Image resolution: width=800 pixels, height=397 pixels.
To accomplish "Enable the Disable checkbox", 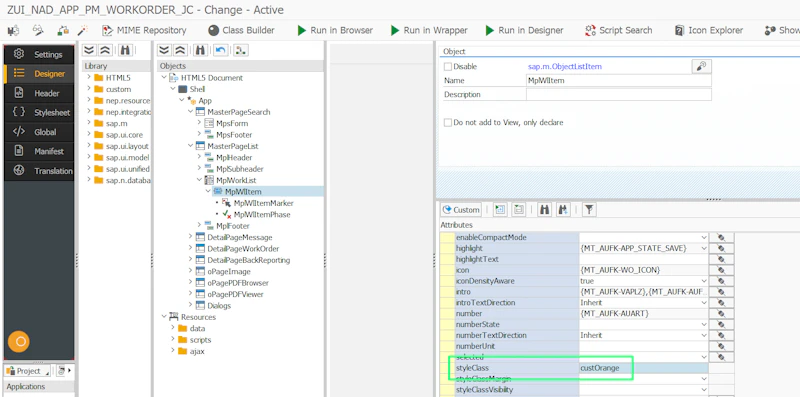I will (448, 66).
